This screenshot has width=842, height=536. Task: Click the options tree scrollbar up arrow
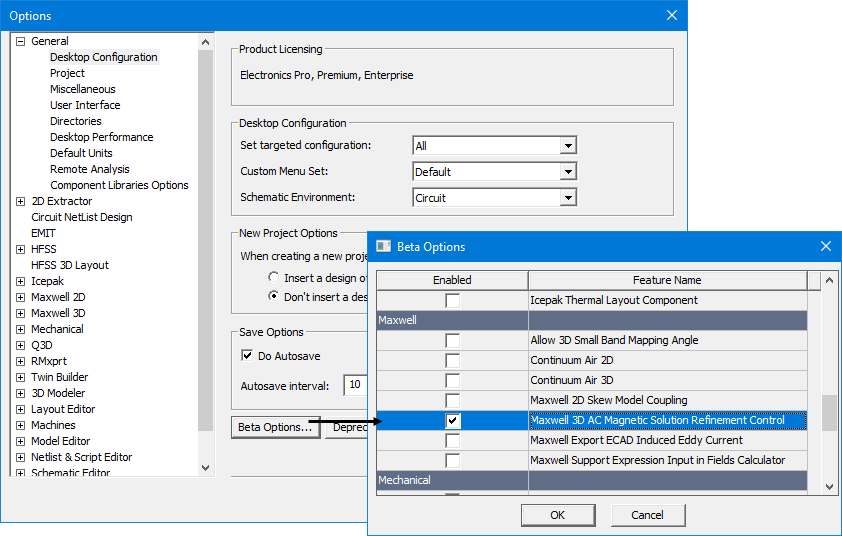pos(206,42)
